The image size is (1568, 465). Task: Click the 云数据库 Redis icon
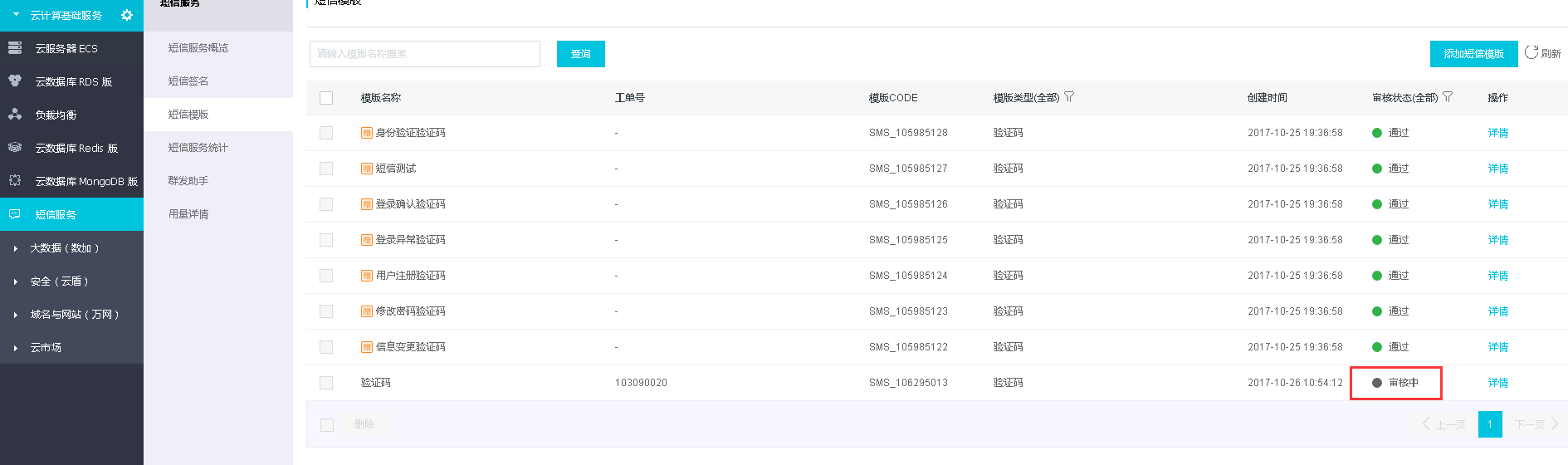15,148
